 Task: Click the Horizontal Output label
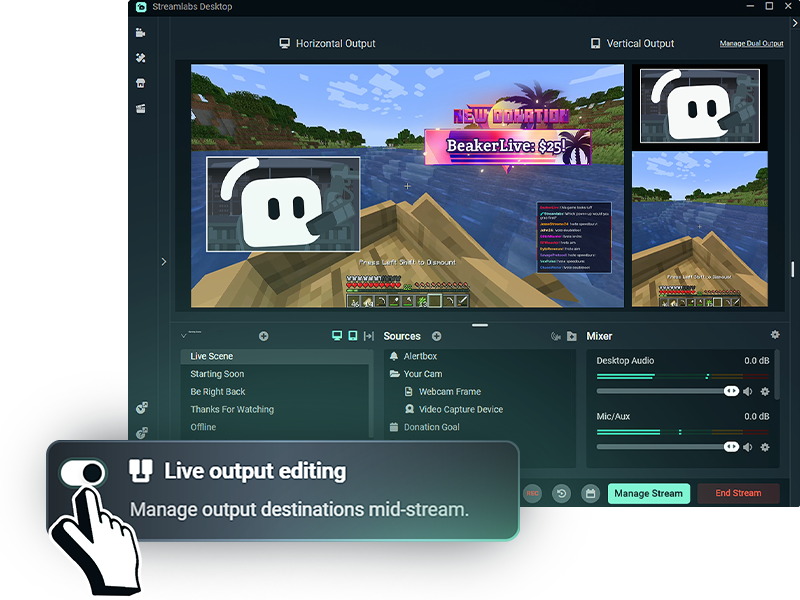(336, 43)
